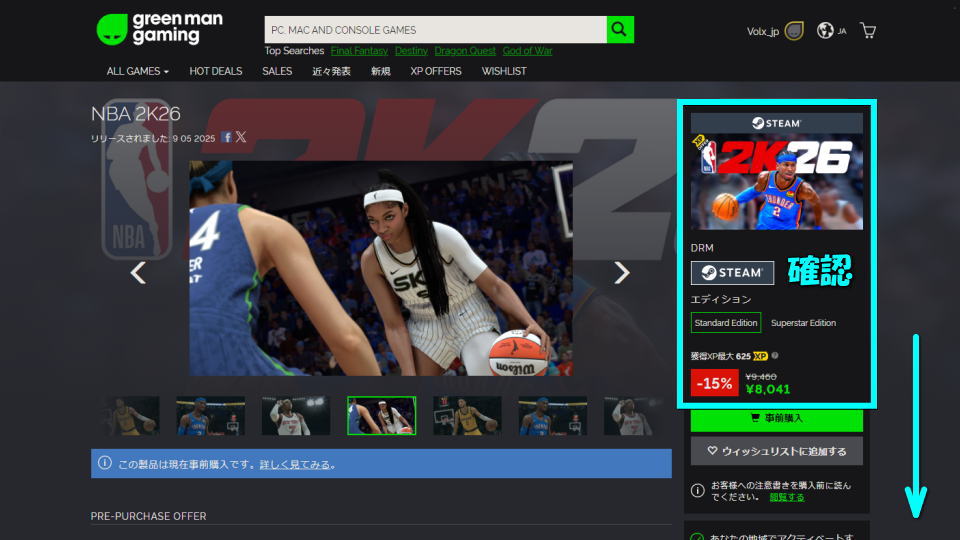Follow the Dragon Quest top search link

point(465,51)
